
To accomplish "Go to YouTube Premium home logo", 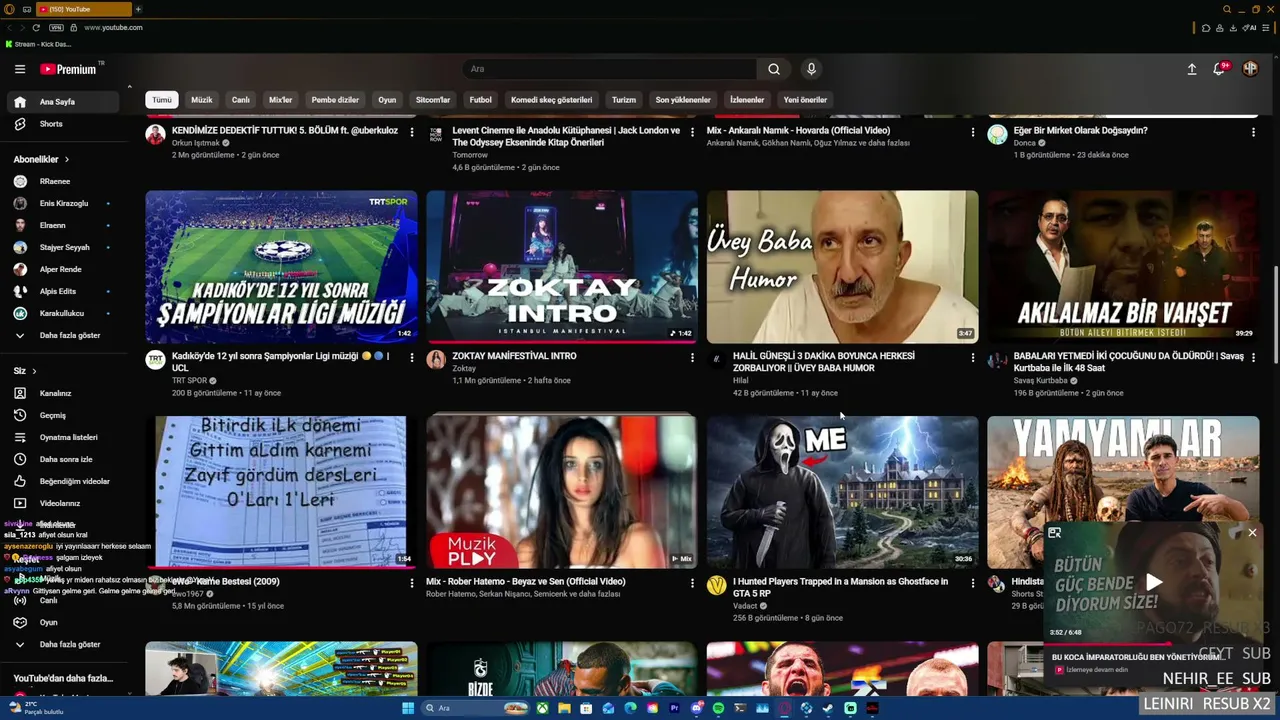I will [x=68, y=69].
